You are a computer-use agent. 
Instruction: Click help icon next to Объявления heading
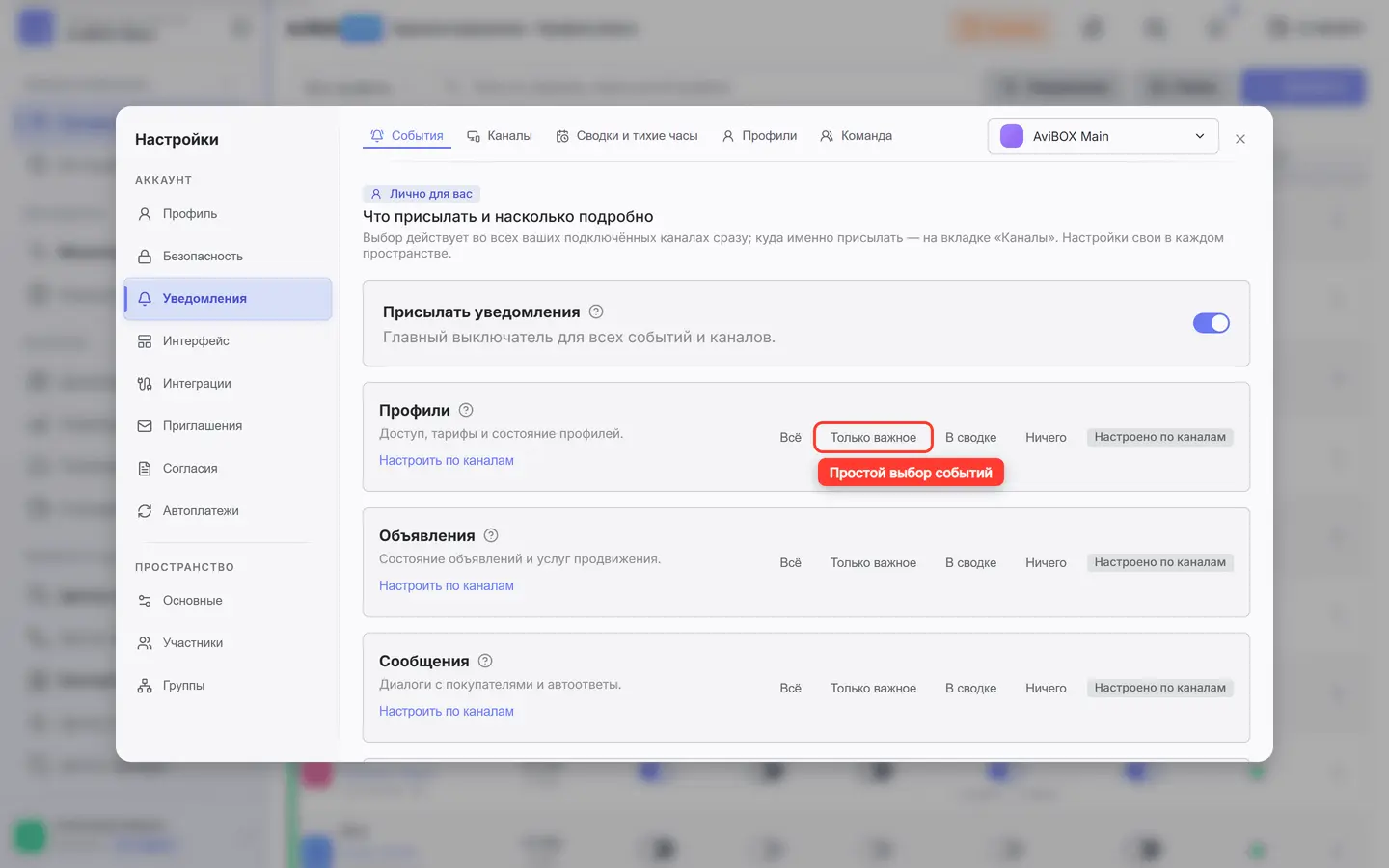491,535
